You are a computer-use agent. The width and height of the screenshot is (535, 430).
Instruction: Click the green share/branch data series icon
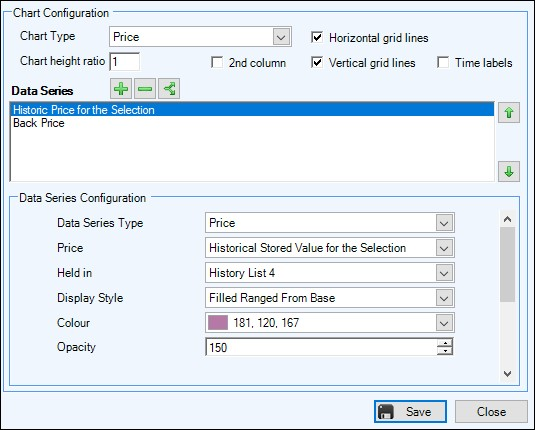pos(169,89)
